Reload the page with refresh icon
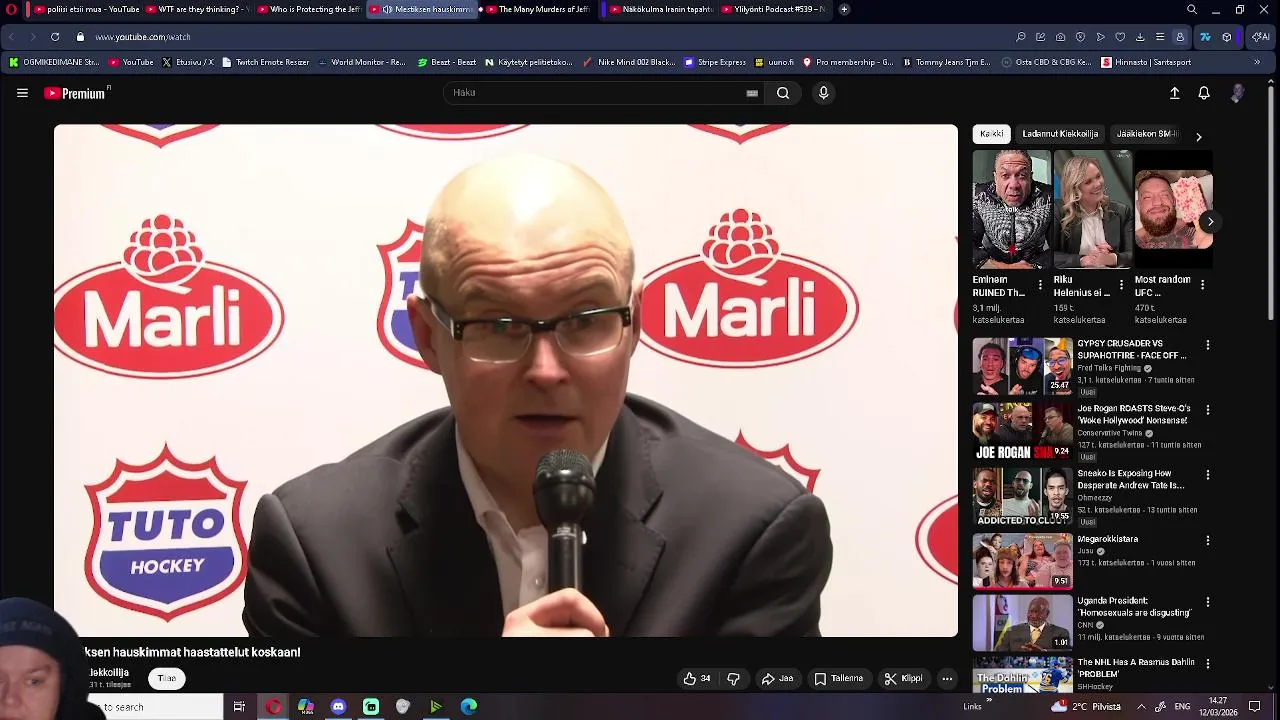Viewport: 1280px width, 720px height. (x=55, y=37)
